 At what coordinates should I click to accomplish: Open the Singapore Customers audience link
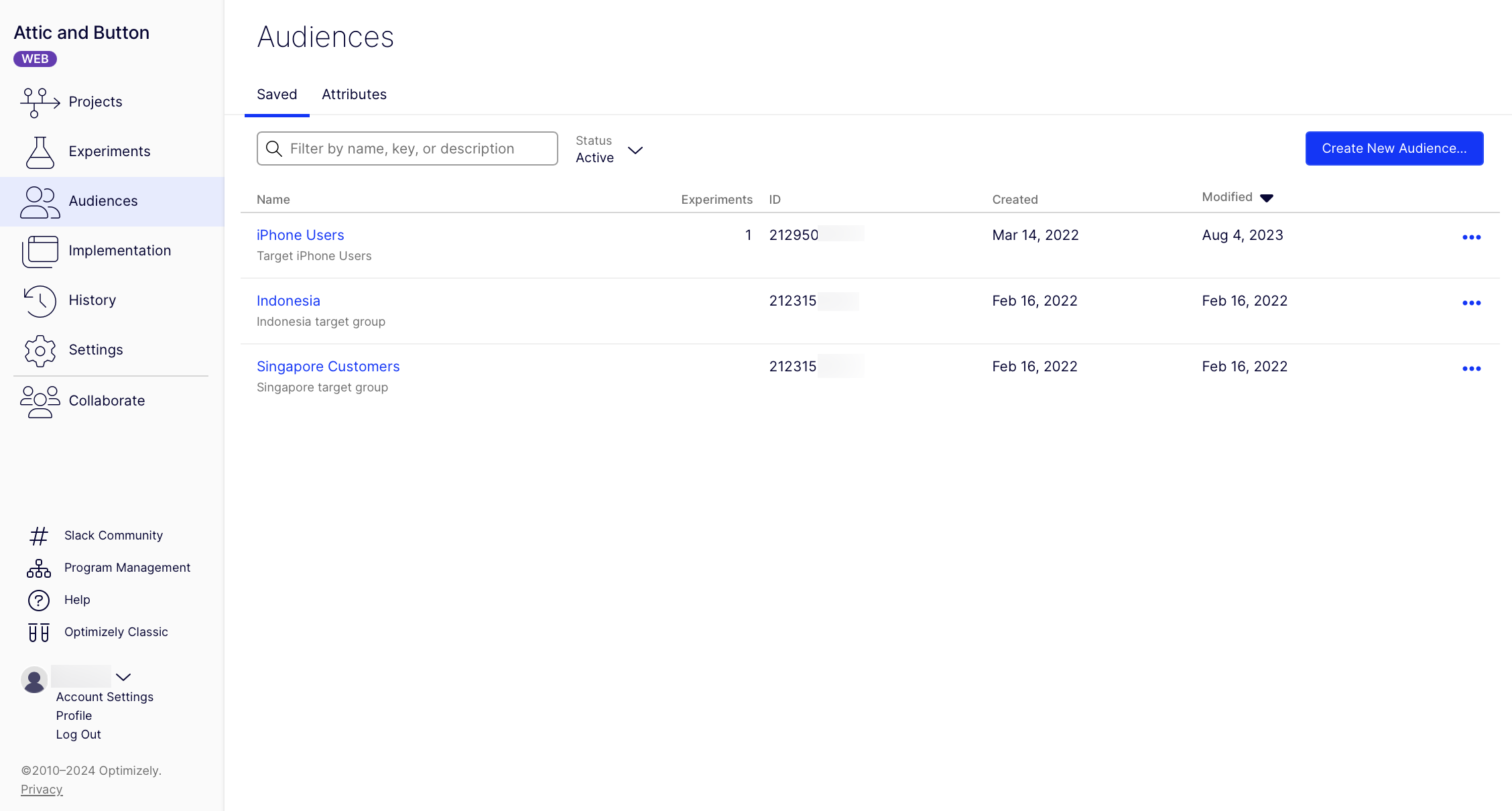click(328, 367)
